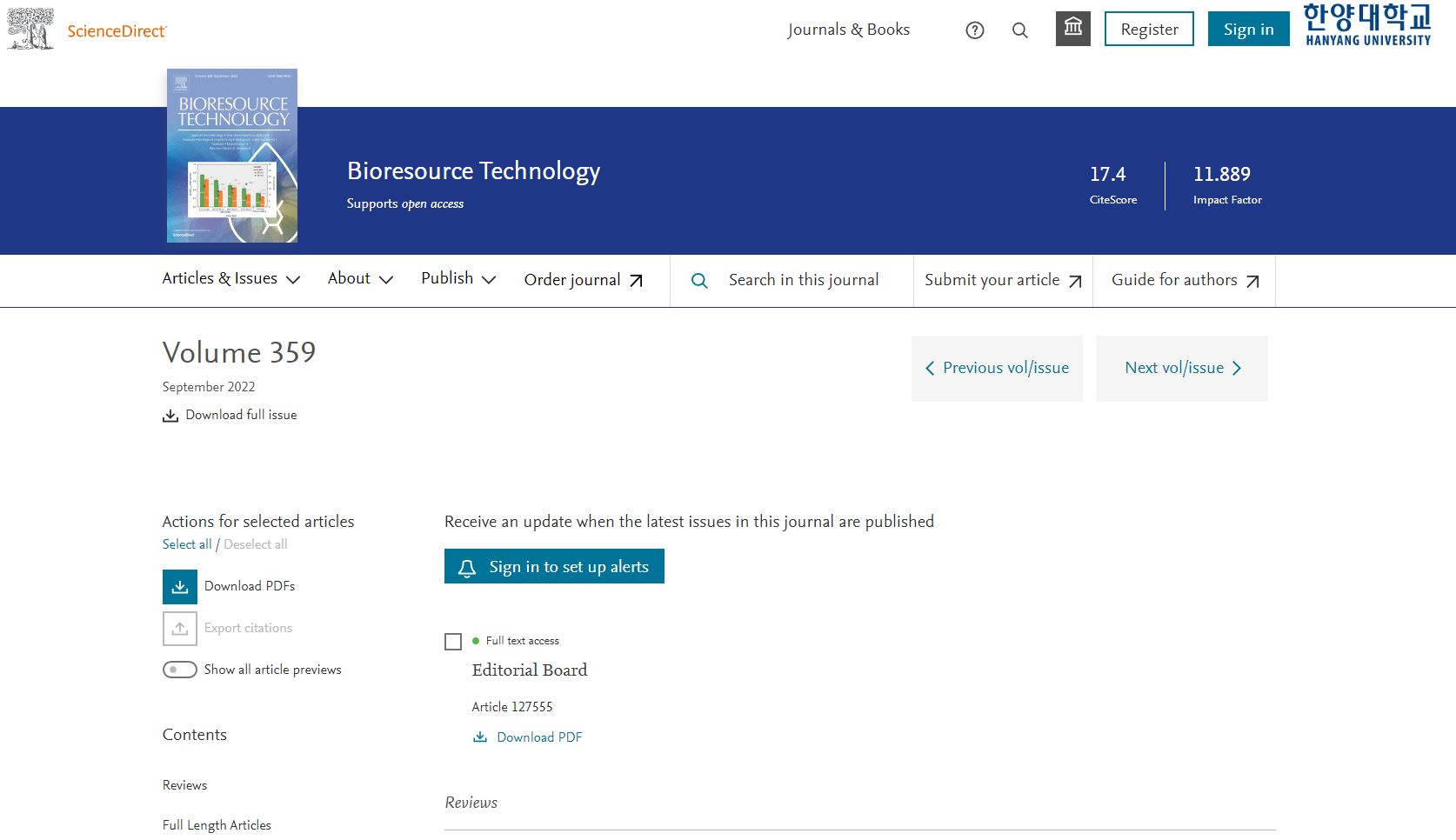Click the Search in this journal field
The height and width of the screenshot is (840, 1456).
pos(804,280)
